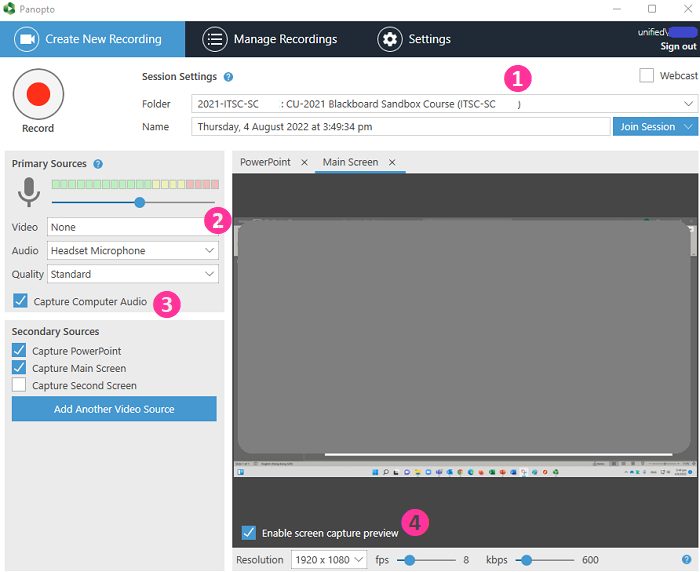This screenshot has height=572, width=700.
Task: Disable the Enable screen capture preview checkbox
Action: [249, 533]
